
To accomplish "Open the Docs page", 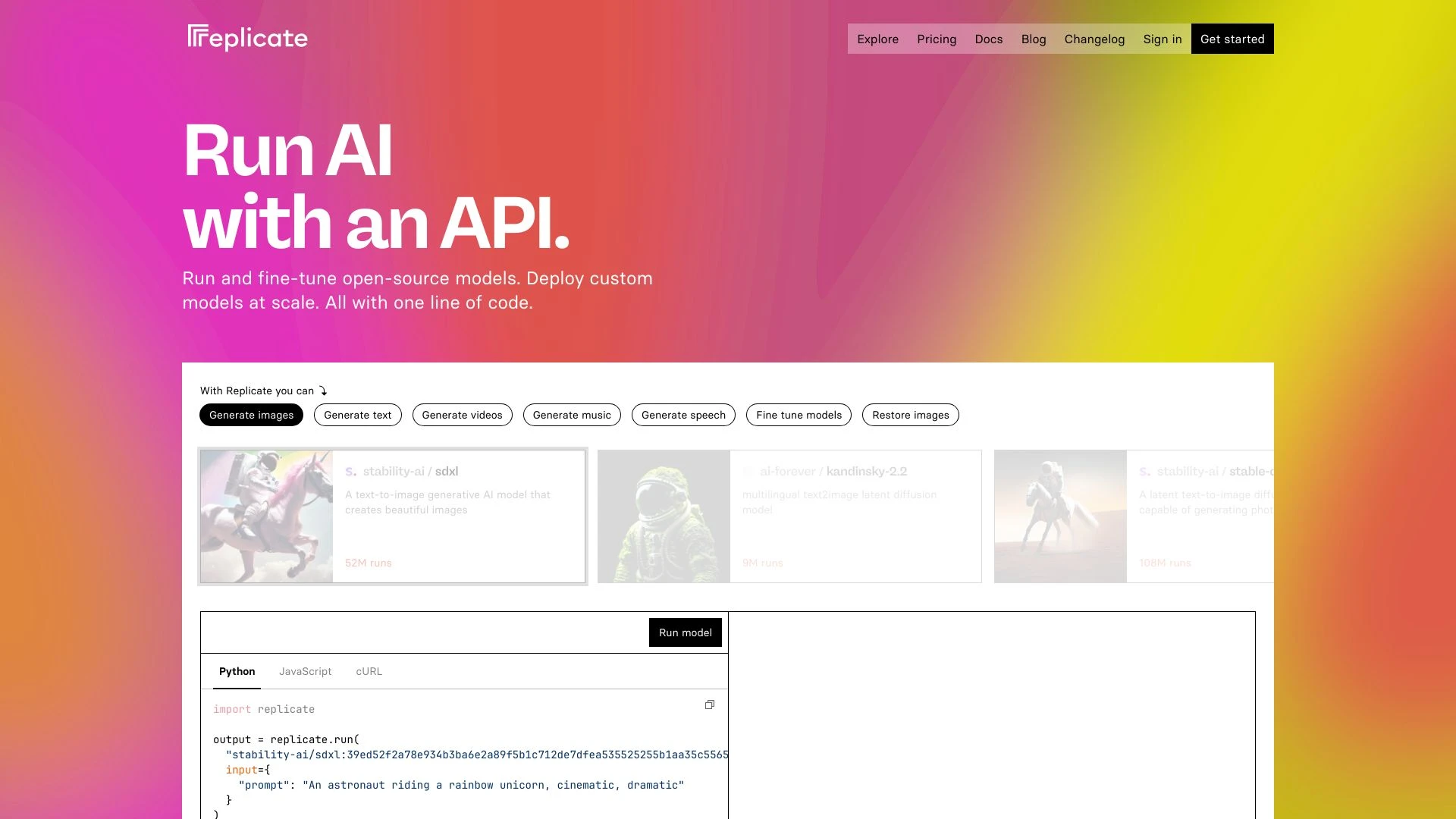I will click(988, 38).
